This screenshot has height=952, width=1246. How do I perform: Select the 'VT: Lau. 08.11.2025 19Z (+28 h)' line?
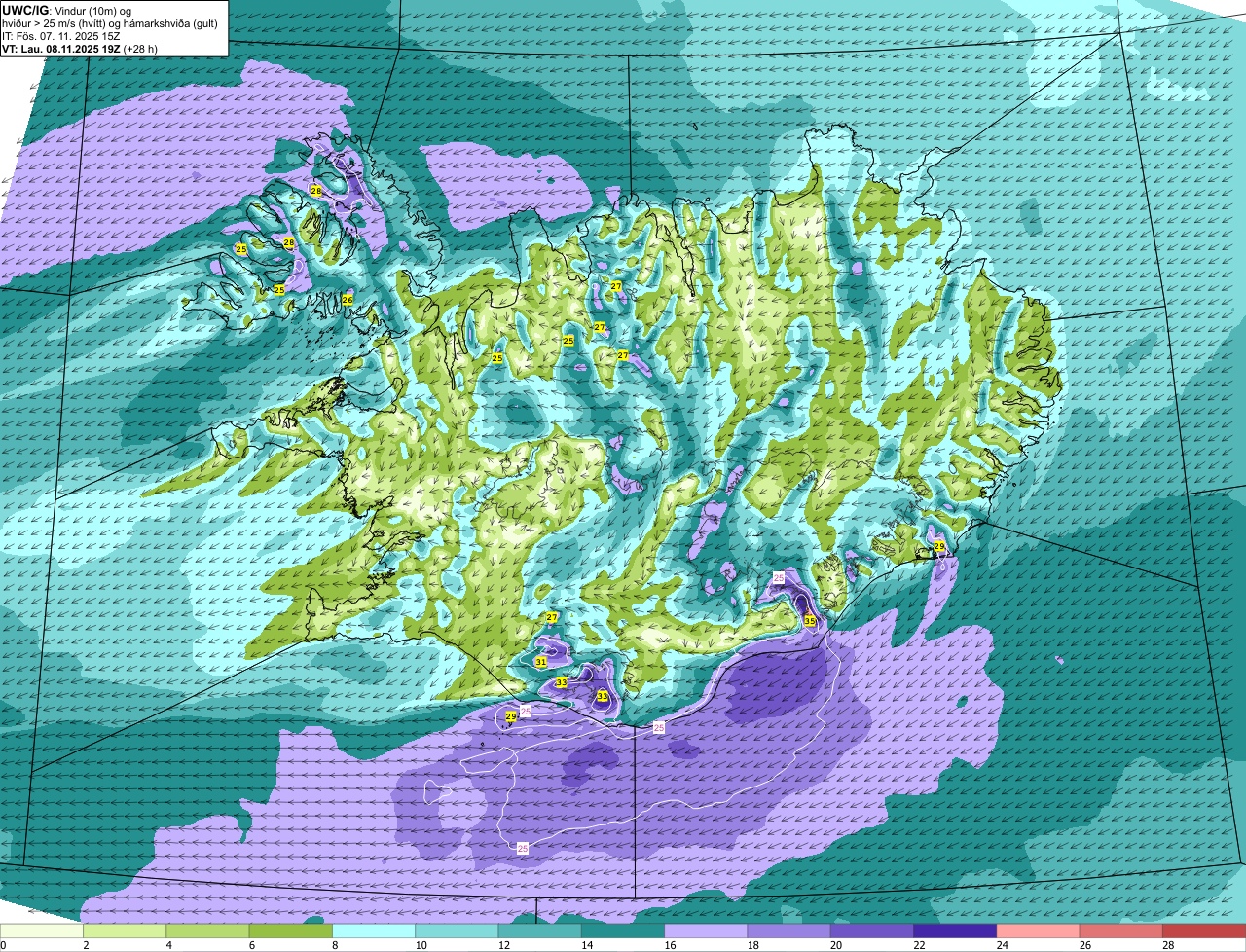(80, 48)
